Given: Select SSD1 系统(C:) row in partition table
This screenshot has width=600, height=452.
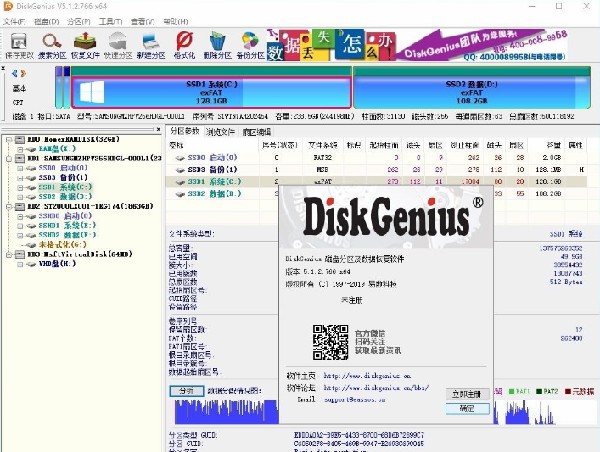Looking at the screenshot, I should click(x=376, y=182).
